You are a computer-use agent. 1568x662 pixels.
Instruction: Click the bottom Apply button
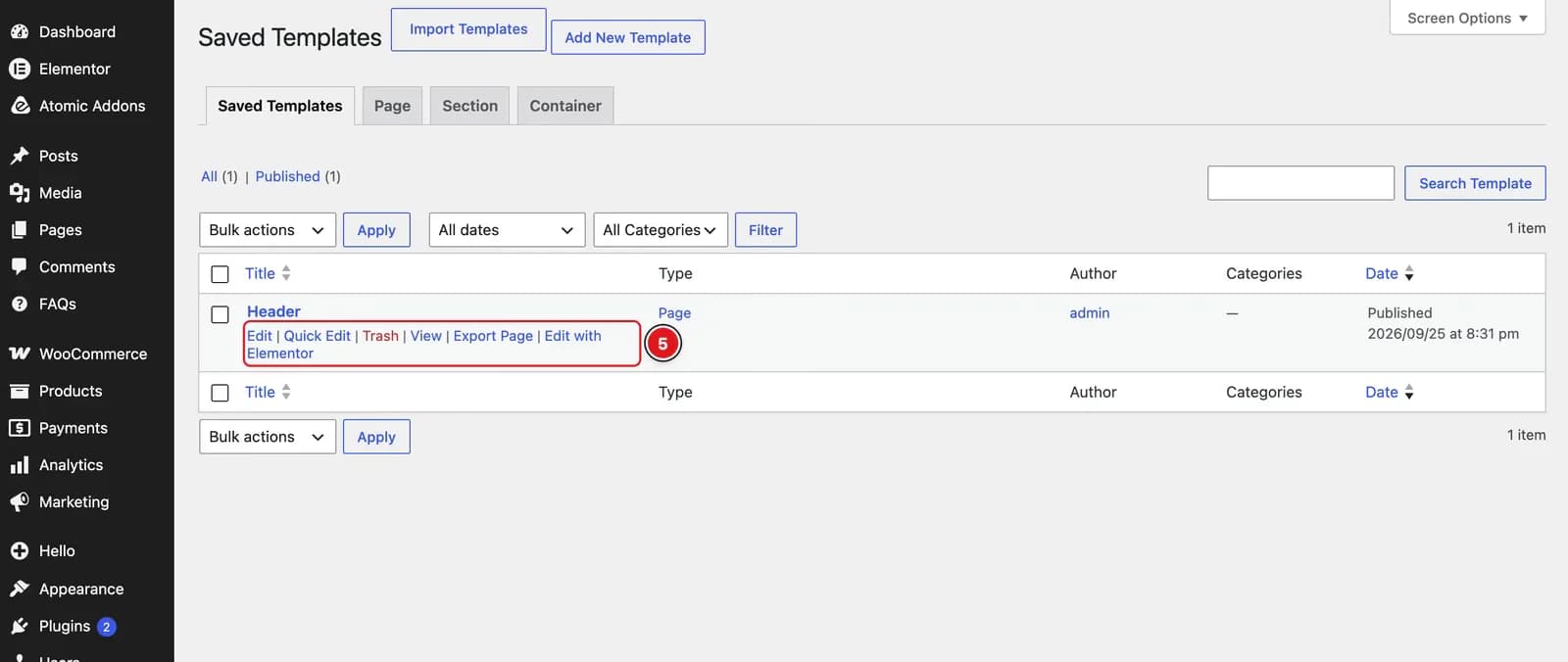tap(376, 437)
